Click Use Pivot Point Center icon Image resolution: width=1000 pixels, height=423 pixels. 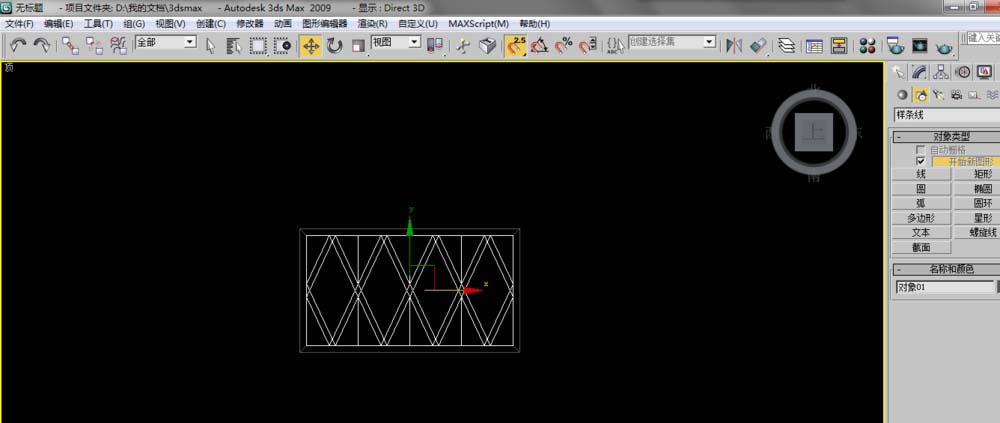click(x=435, y=45)
